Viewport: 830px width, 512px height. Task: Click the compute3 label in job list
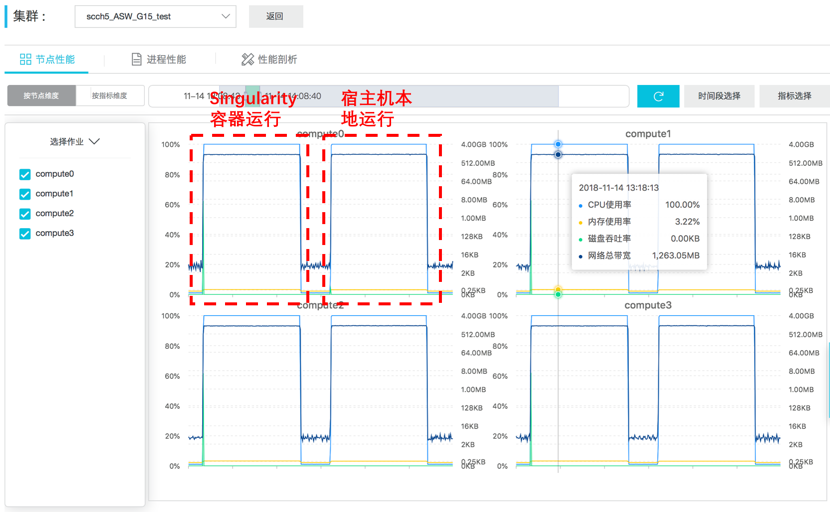(x=55, y=233)
